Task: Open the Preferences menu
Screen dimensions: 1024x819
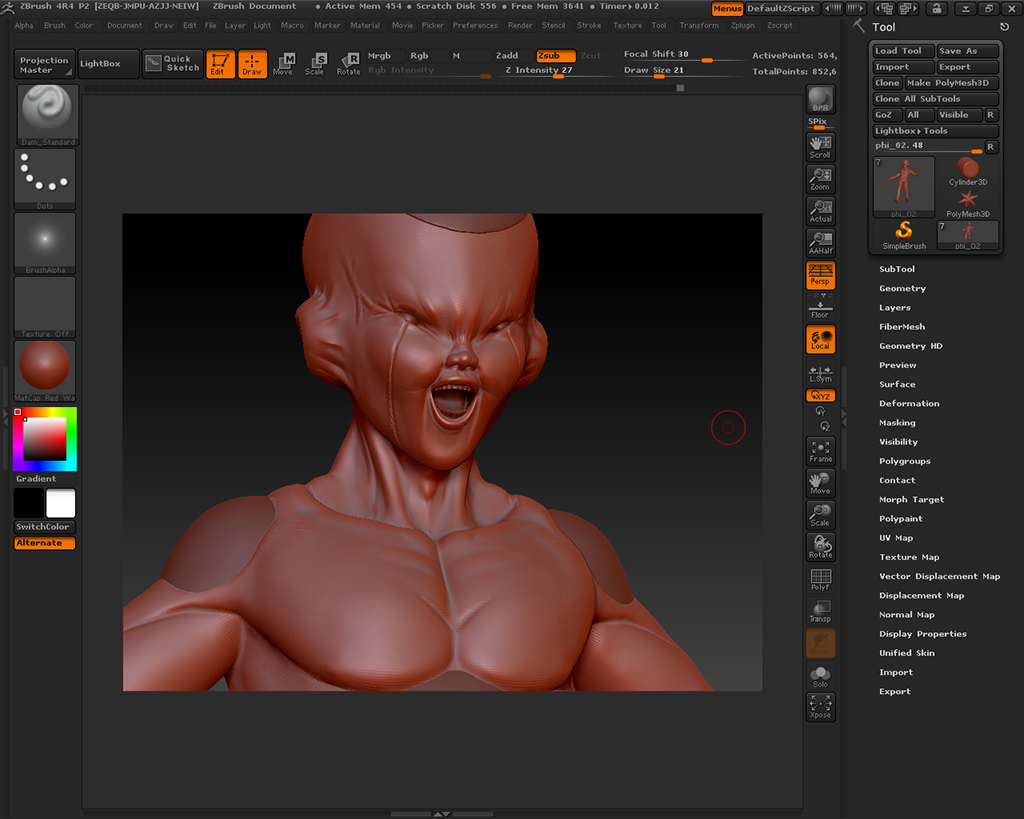Action: [475, 25]
